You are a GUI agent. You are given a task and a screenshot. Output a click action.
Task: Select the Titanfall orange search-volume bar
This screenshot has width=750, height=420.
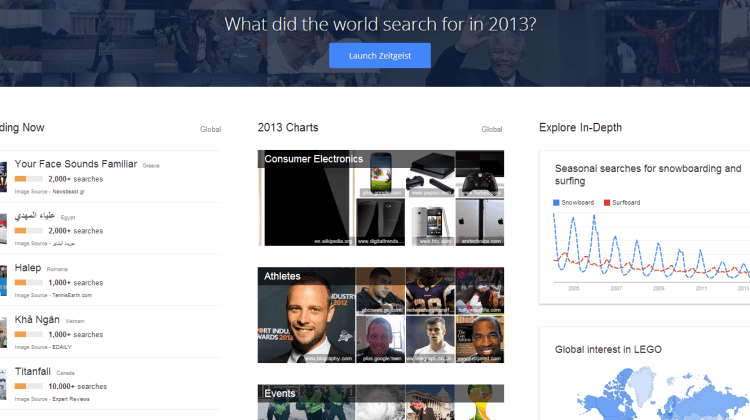(x=28, y=386)
